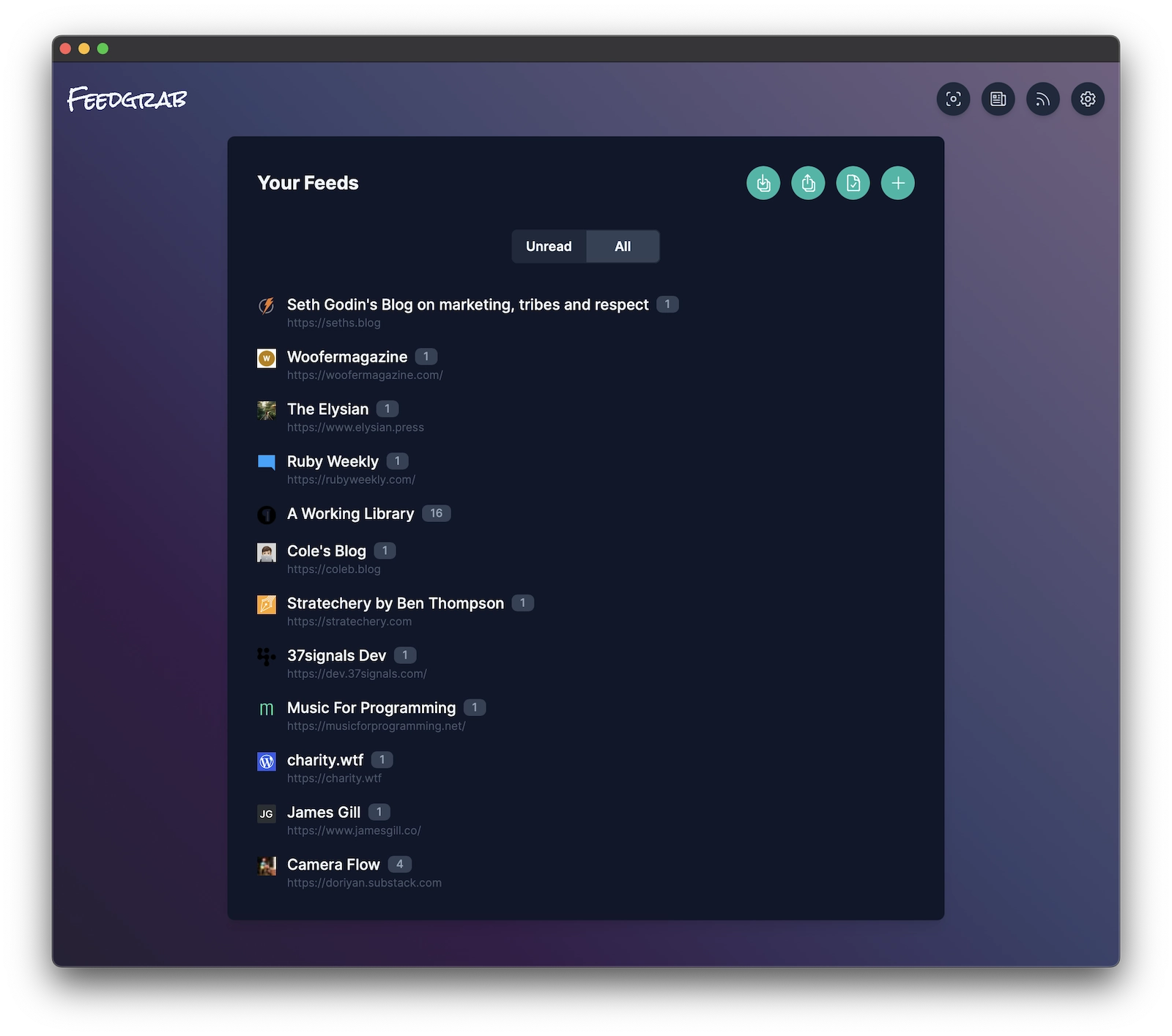1172x1036 pixels.
Task: Click the newspaper articles icon in the header
Action: pyautogui.click(x=998, y=99)
